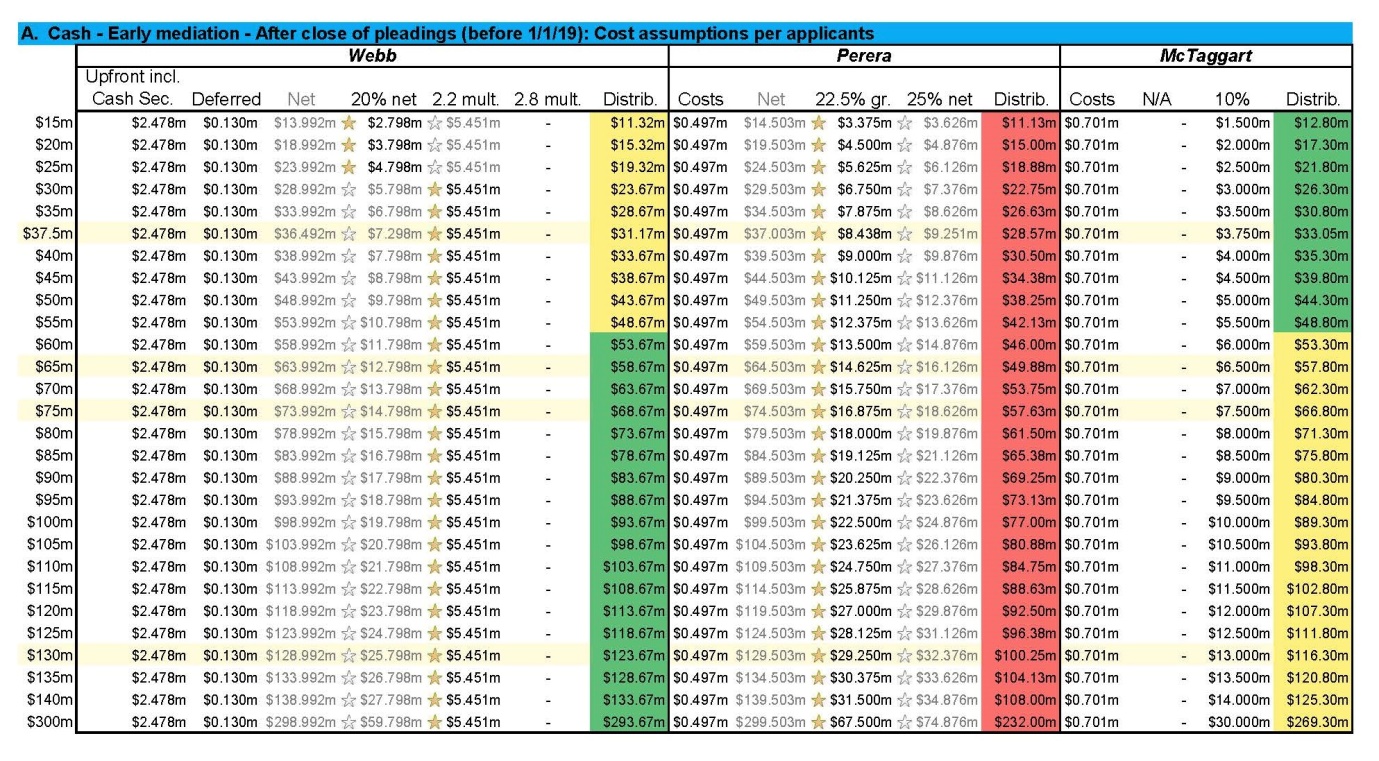Image resolution: width=1379 pixels, height=761 pixels.
Task: Select the gold star before $11.250m
Action: tap(818, 300)
